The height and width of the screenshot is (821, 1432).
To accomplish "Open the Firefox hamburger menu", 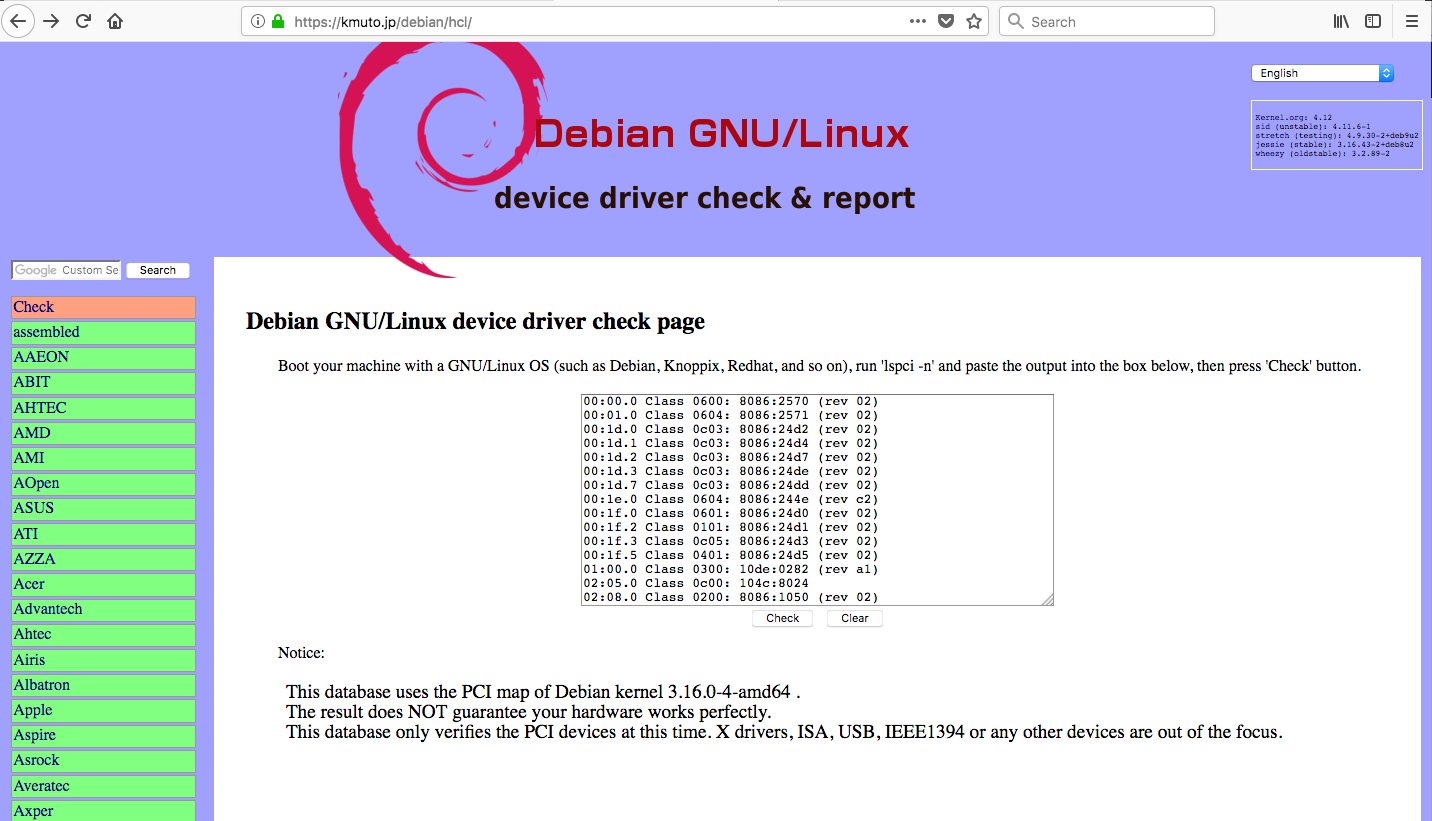I will (x=1412, y=21).
